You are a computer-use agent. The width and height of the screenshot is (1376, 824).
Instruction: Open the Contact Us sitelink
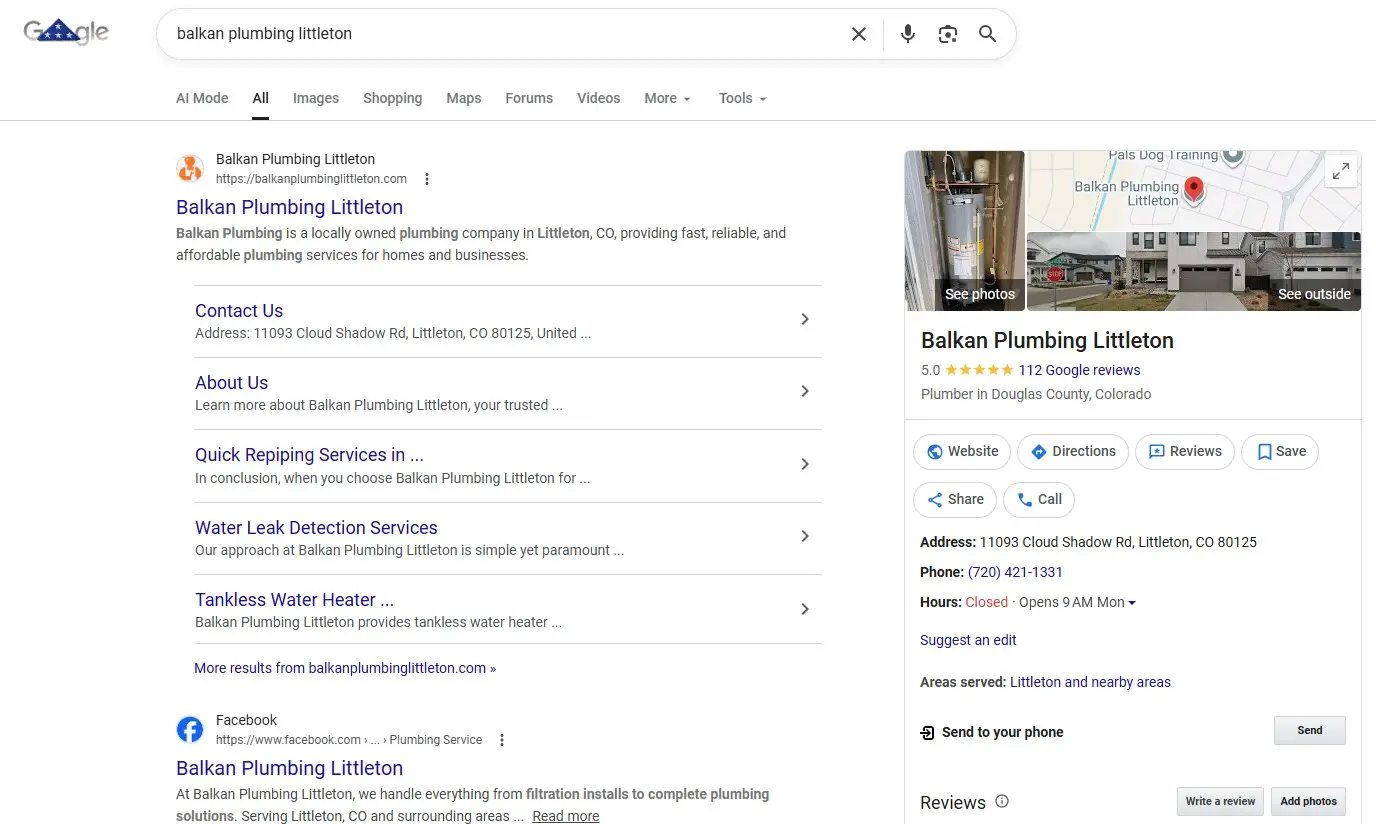point(239,311)
